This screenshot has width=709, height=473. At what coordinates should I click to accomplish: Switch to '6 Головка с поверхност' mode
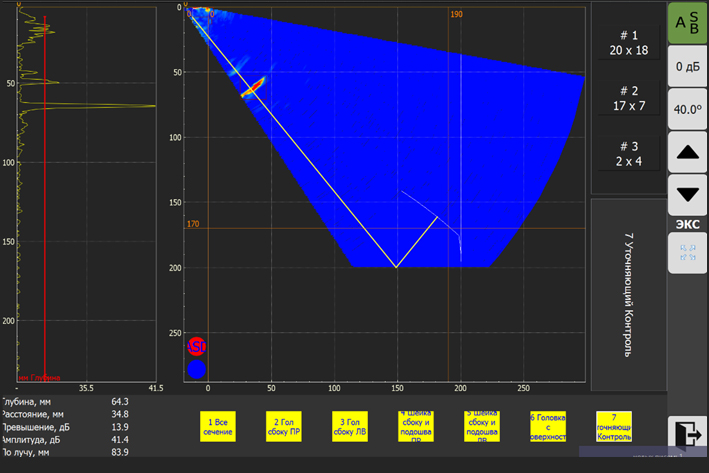point(548,426)
